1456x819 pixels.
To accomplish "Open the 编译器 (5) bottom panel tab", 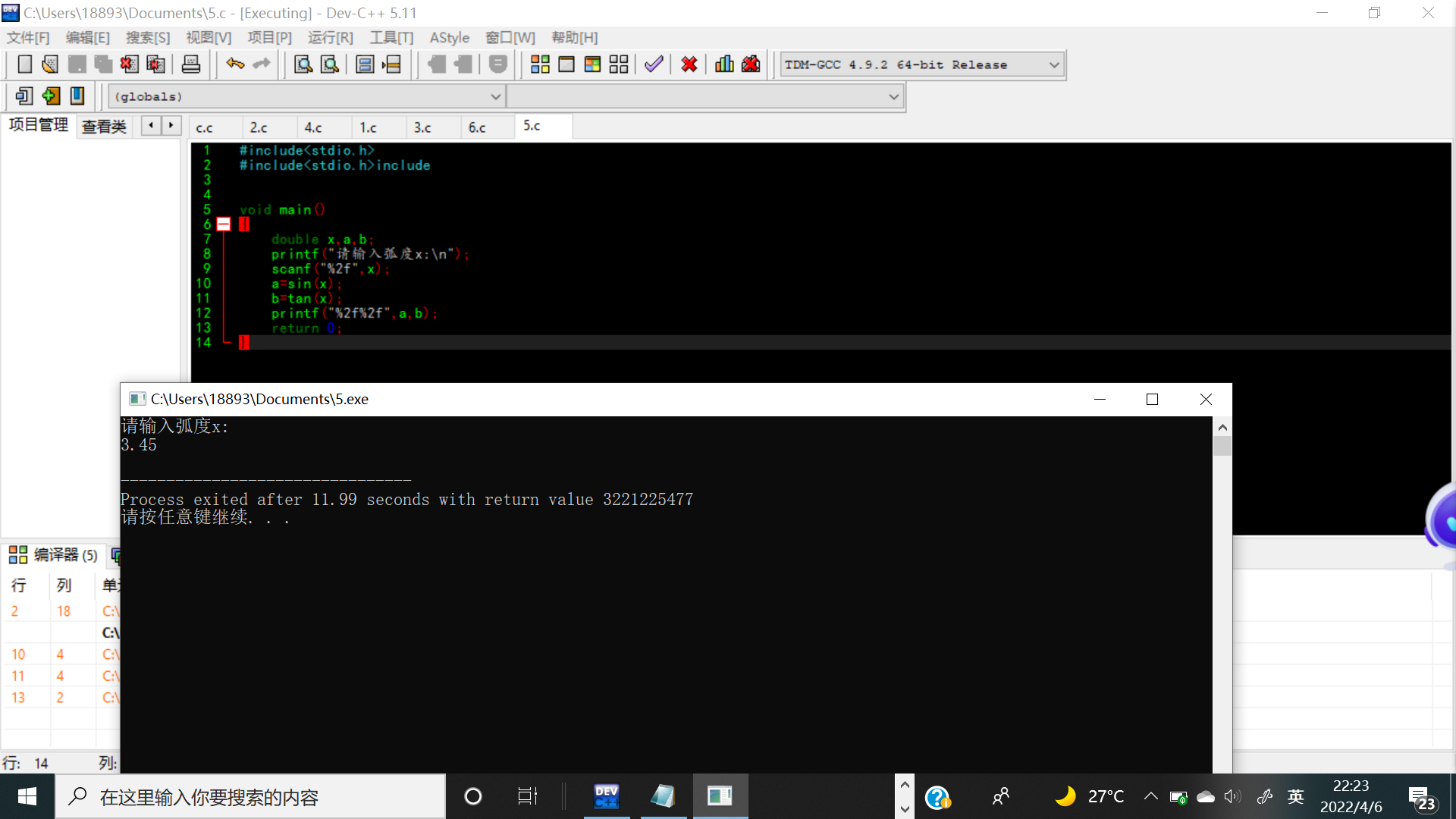I will pos(53,555).
